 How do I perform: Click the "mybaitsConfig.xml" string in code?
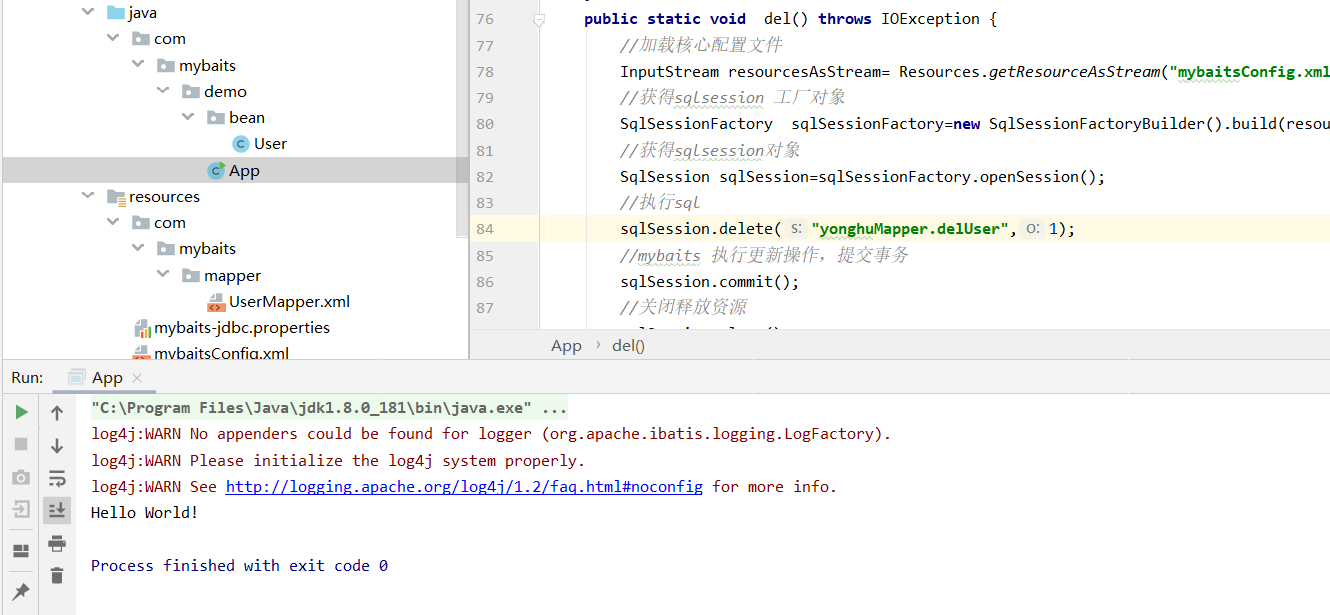pyautogui.click(x=1250, y=72)
